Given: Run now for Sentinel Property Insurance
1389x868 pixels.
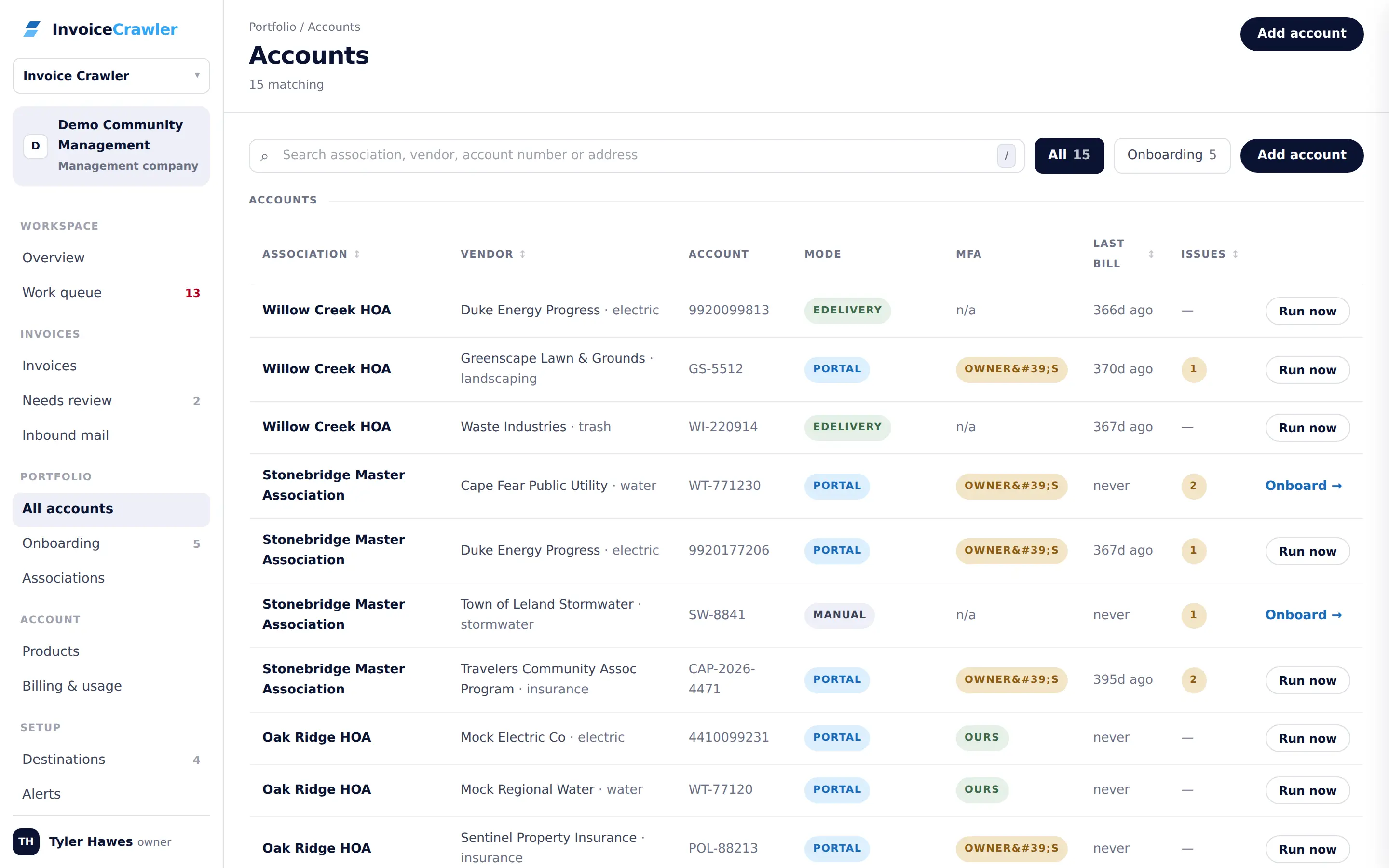Looking at the screenshot, I should [1307, 849].
